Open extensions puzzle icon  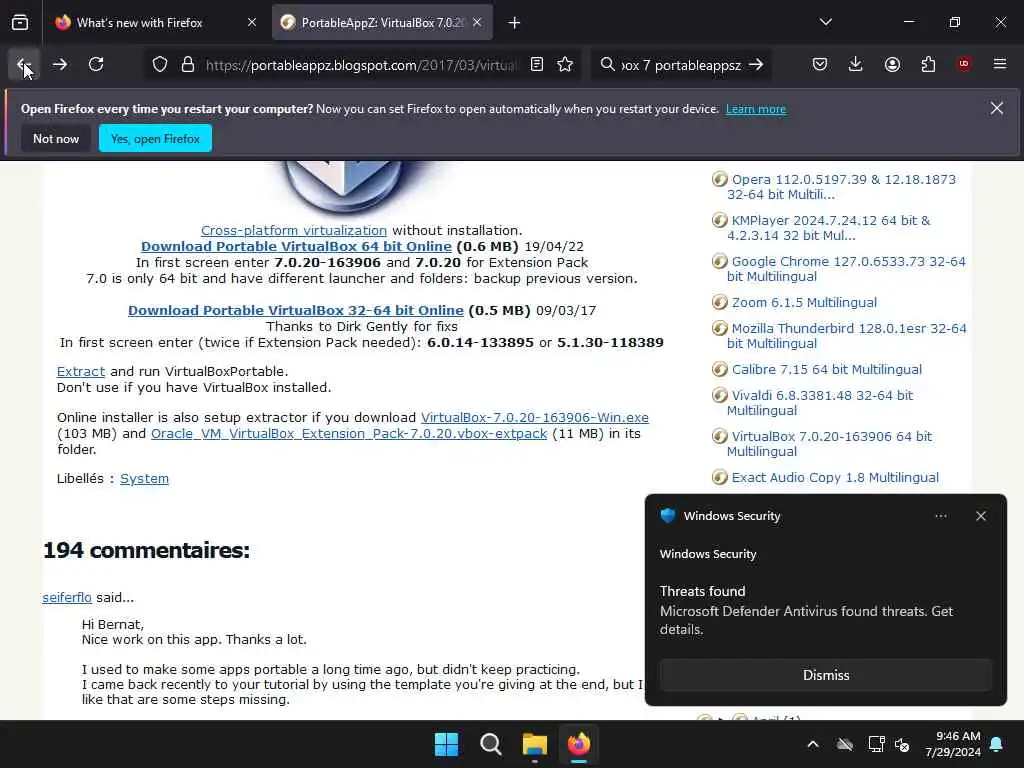[x=928, y=65]
